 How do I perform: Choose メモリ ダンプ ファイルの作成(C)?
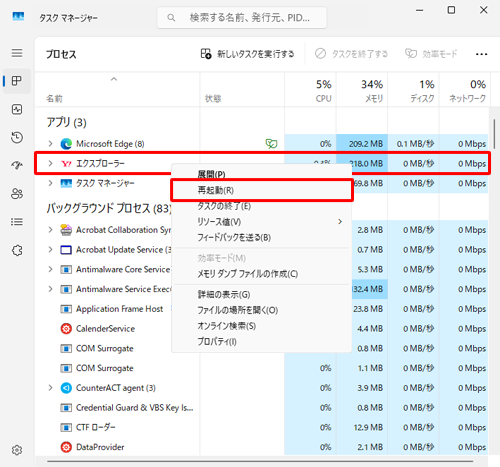[x=262, y=274]
